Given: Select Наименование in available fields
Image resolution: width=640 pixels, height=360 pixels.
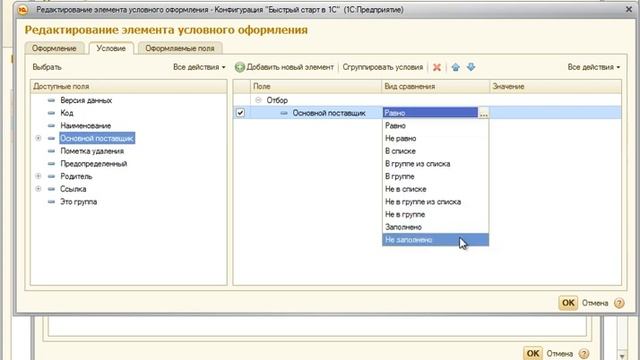Looking at the screenshot, I should (86, 125).
